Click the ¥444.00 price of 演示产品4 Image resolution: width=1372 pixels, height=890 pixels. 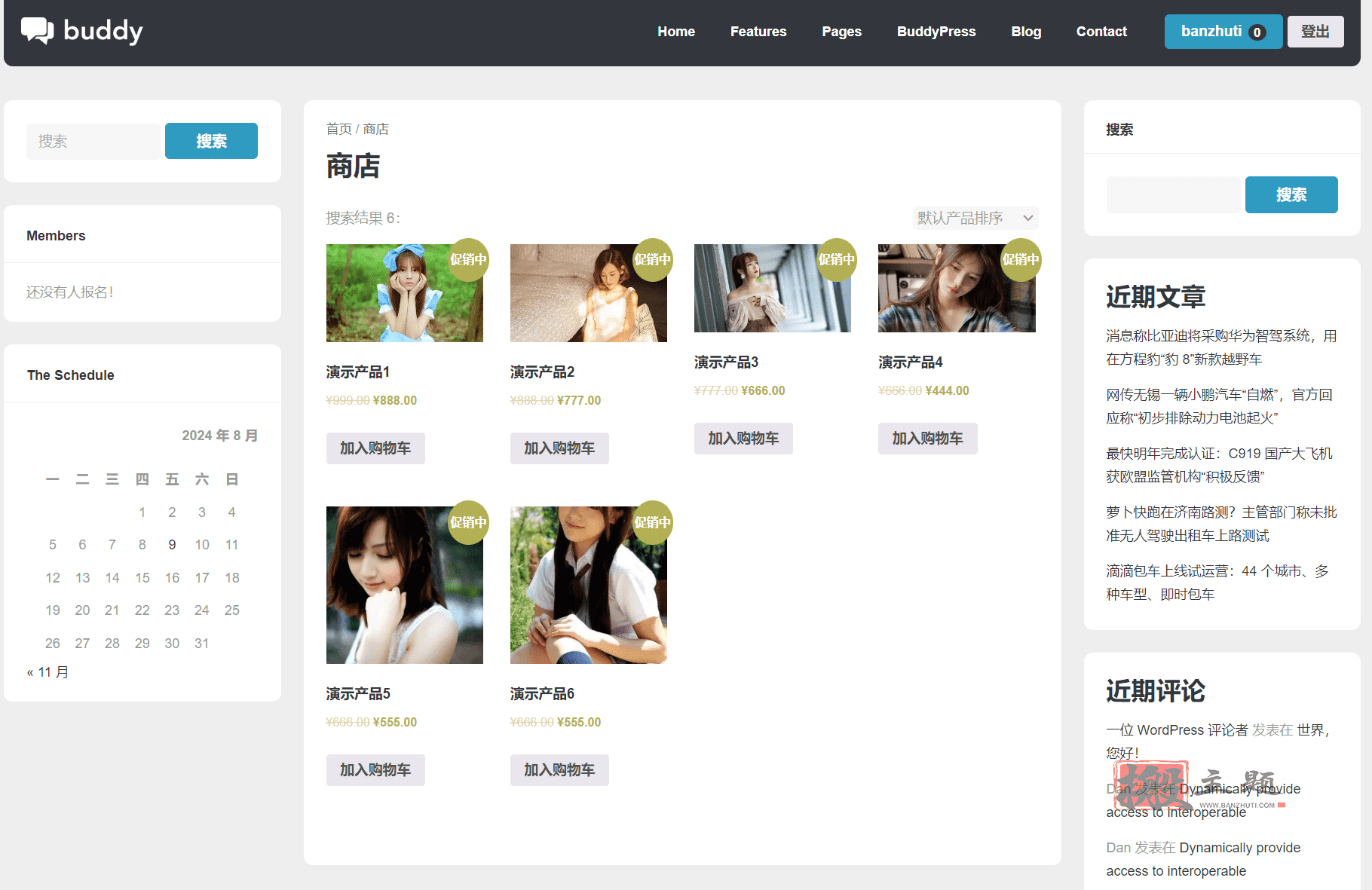947,391
